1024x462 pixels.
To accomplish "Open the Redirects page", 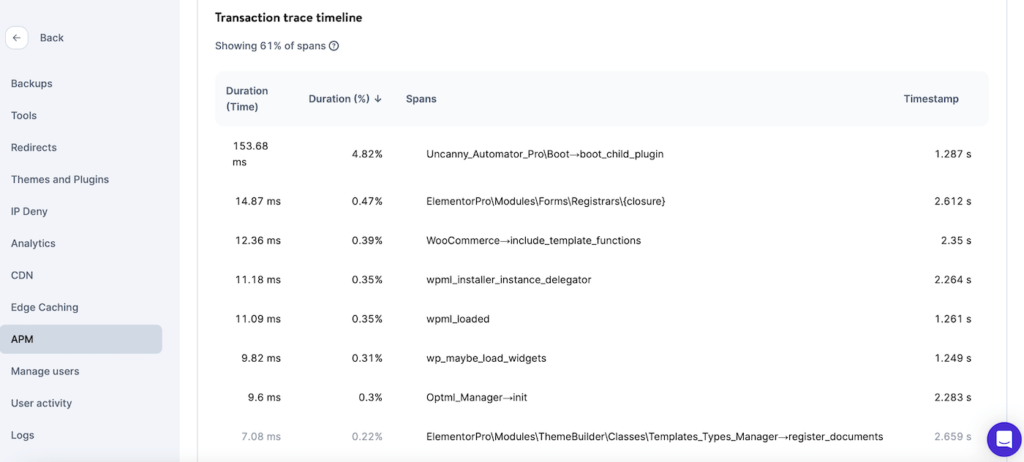I will coord(34,148).
